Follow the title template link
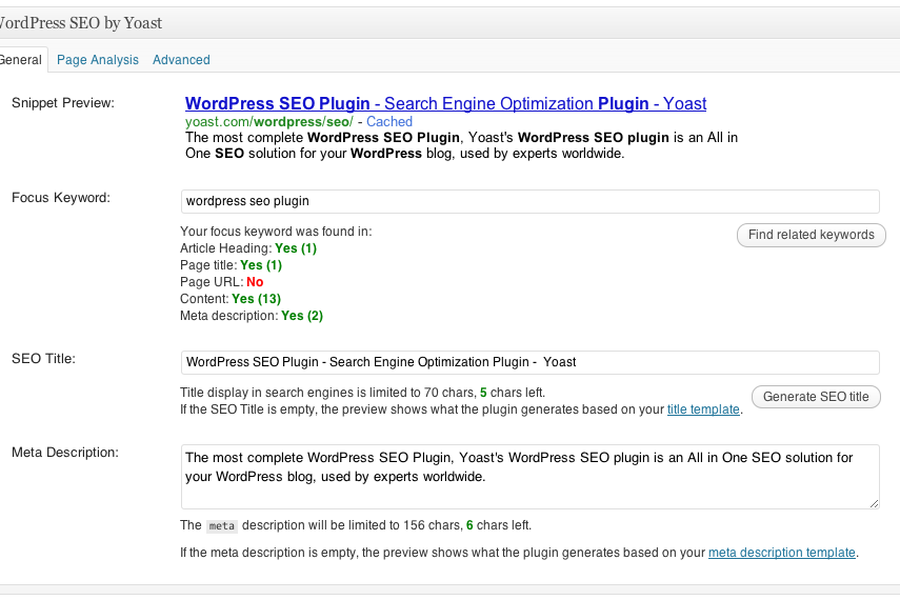 point(703,409)
